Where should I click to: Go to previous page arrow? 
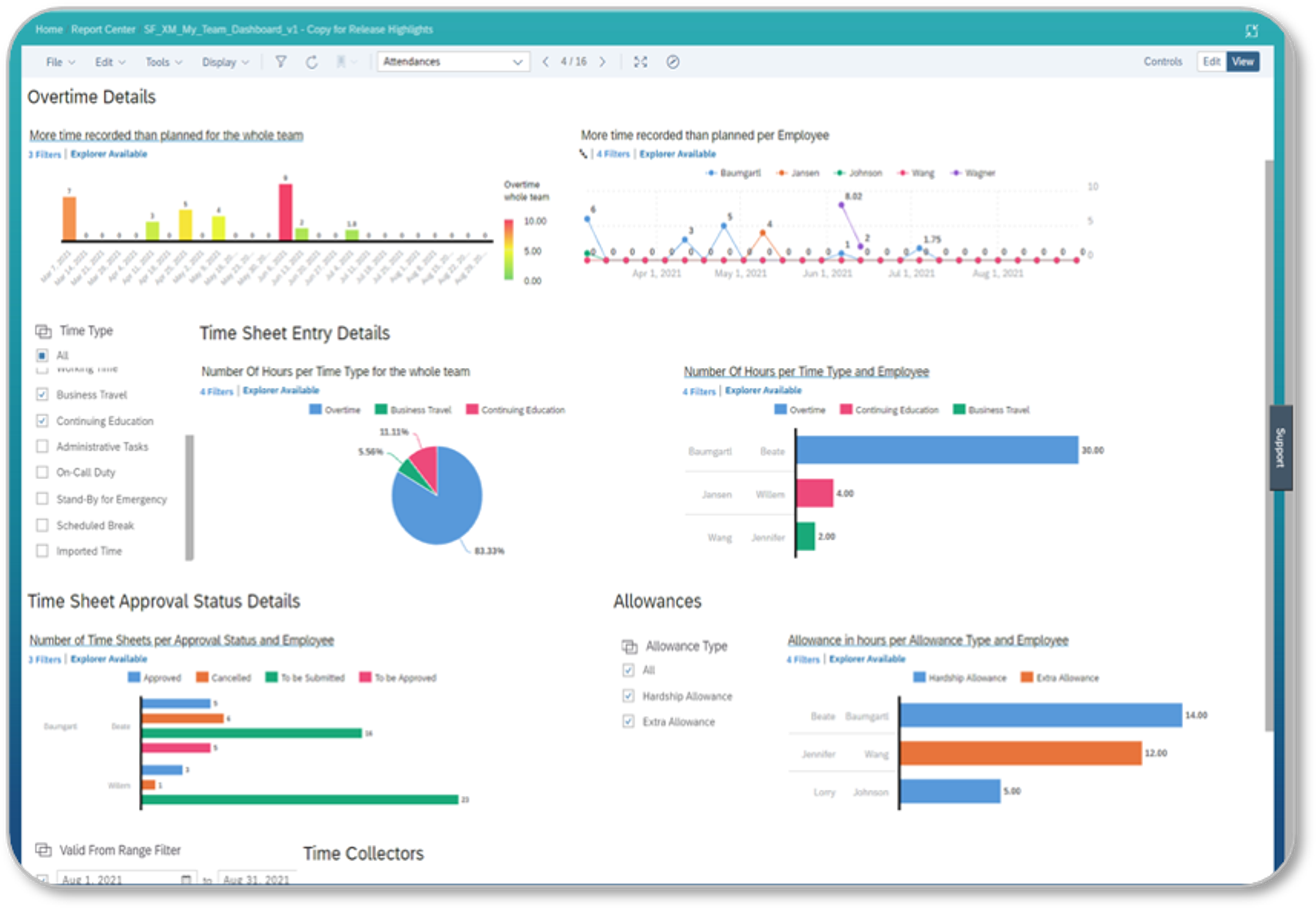click(545, 61)
